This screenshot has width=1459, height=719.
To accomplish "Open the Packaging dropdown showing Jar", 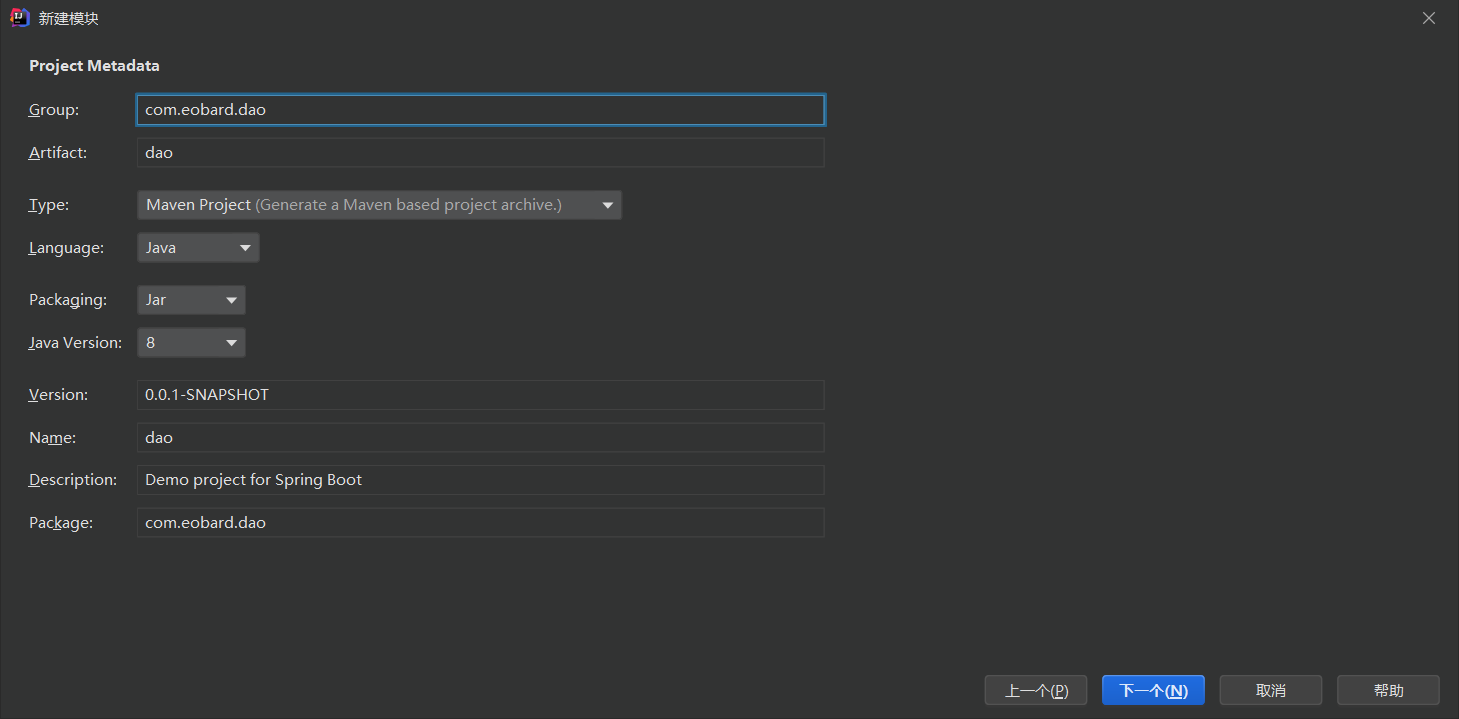I will click(191, 300).
